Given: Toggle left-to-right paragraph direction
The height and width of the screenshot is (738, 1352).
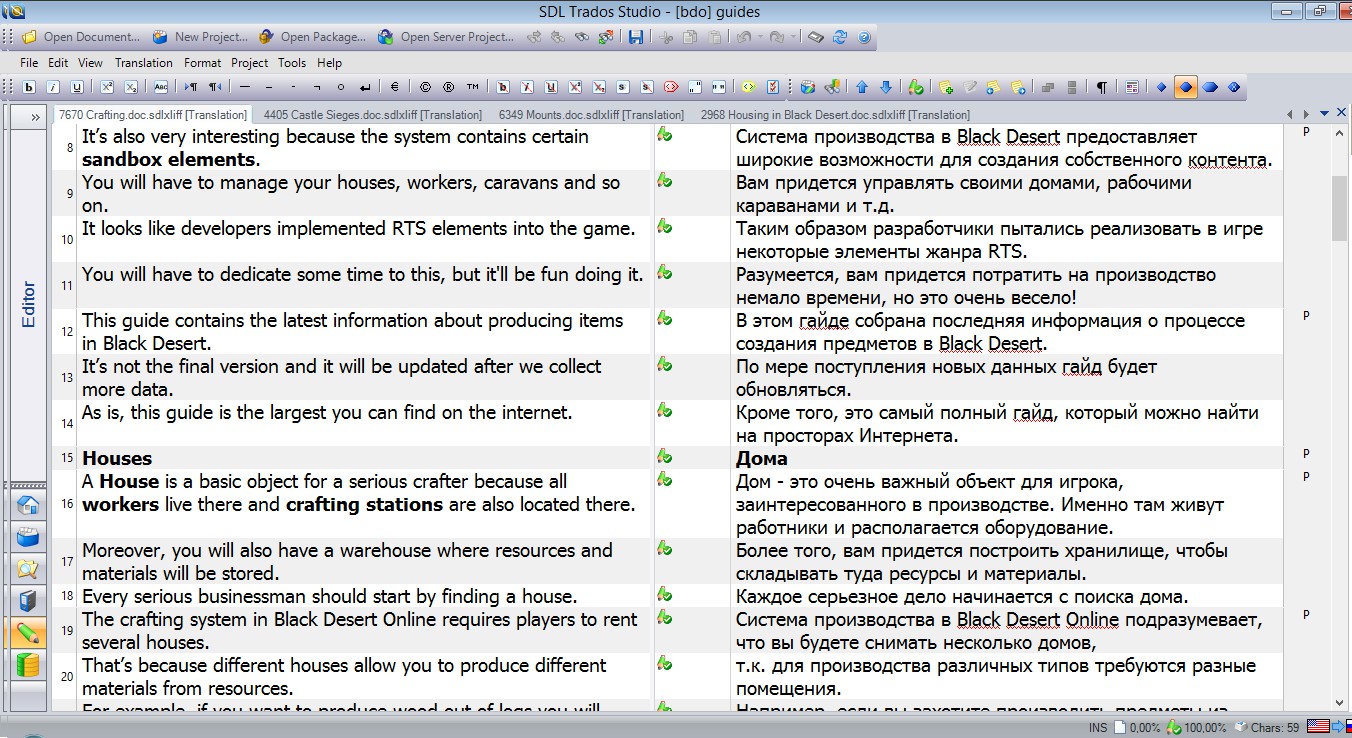Looking at the screenshot, I should (x=191, y=87).
